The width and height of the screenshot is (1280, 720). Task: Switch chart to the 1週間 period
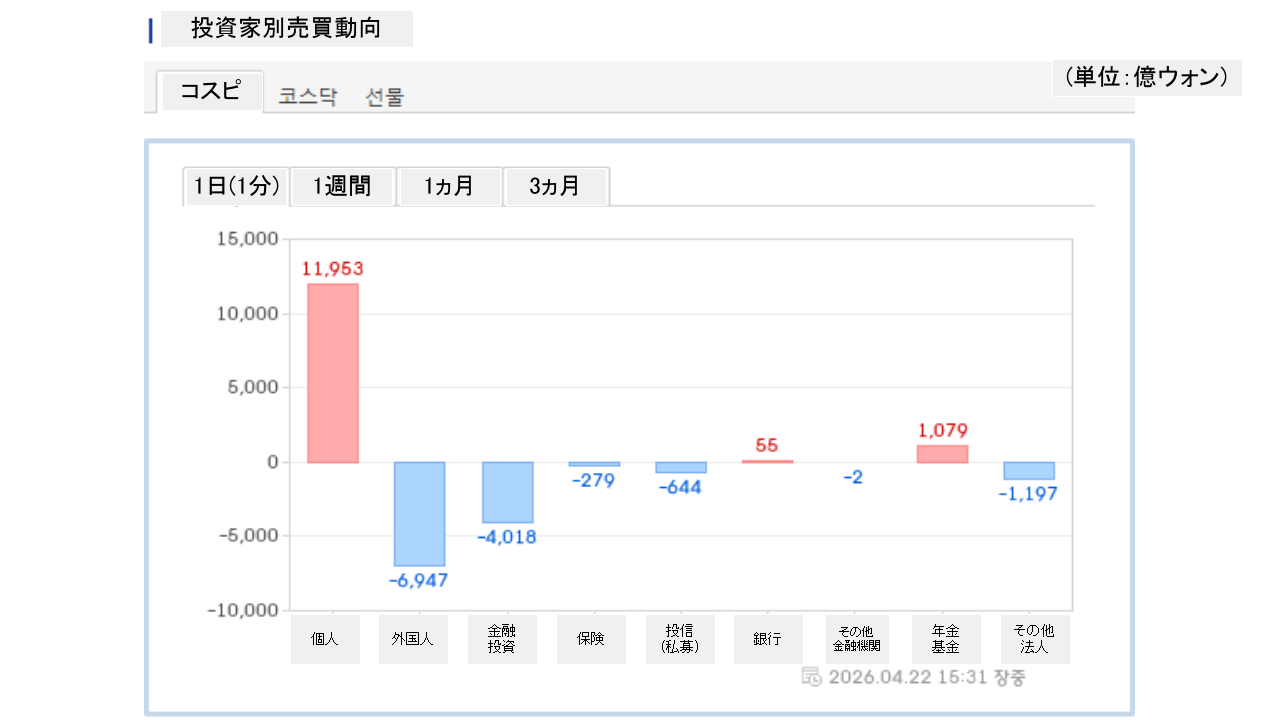point(342,186)
